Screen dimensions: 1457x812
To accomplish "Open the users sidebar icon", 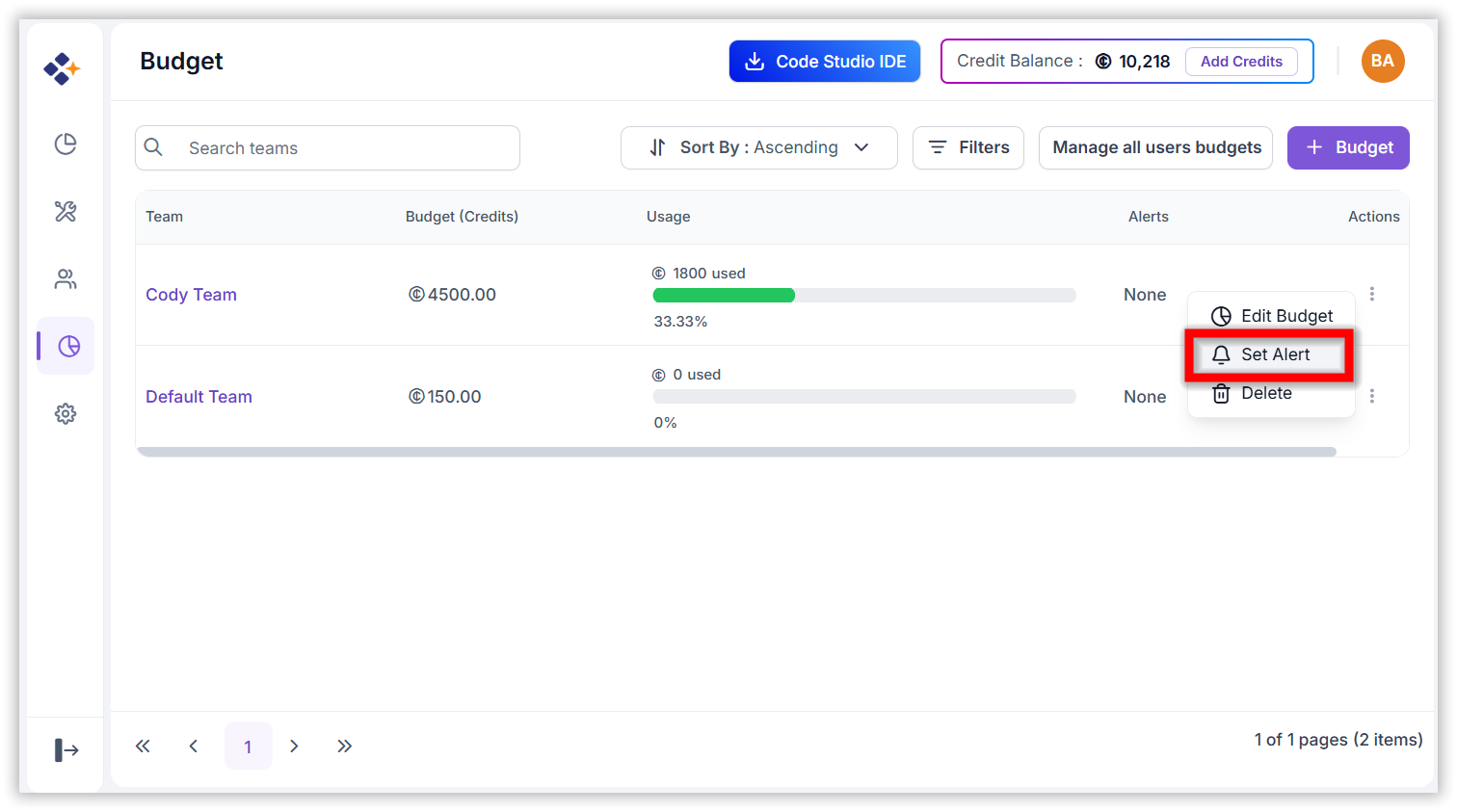I will click(66, 279).
